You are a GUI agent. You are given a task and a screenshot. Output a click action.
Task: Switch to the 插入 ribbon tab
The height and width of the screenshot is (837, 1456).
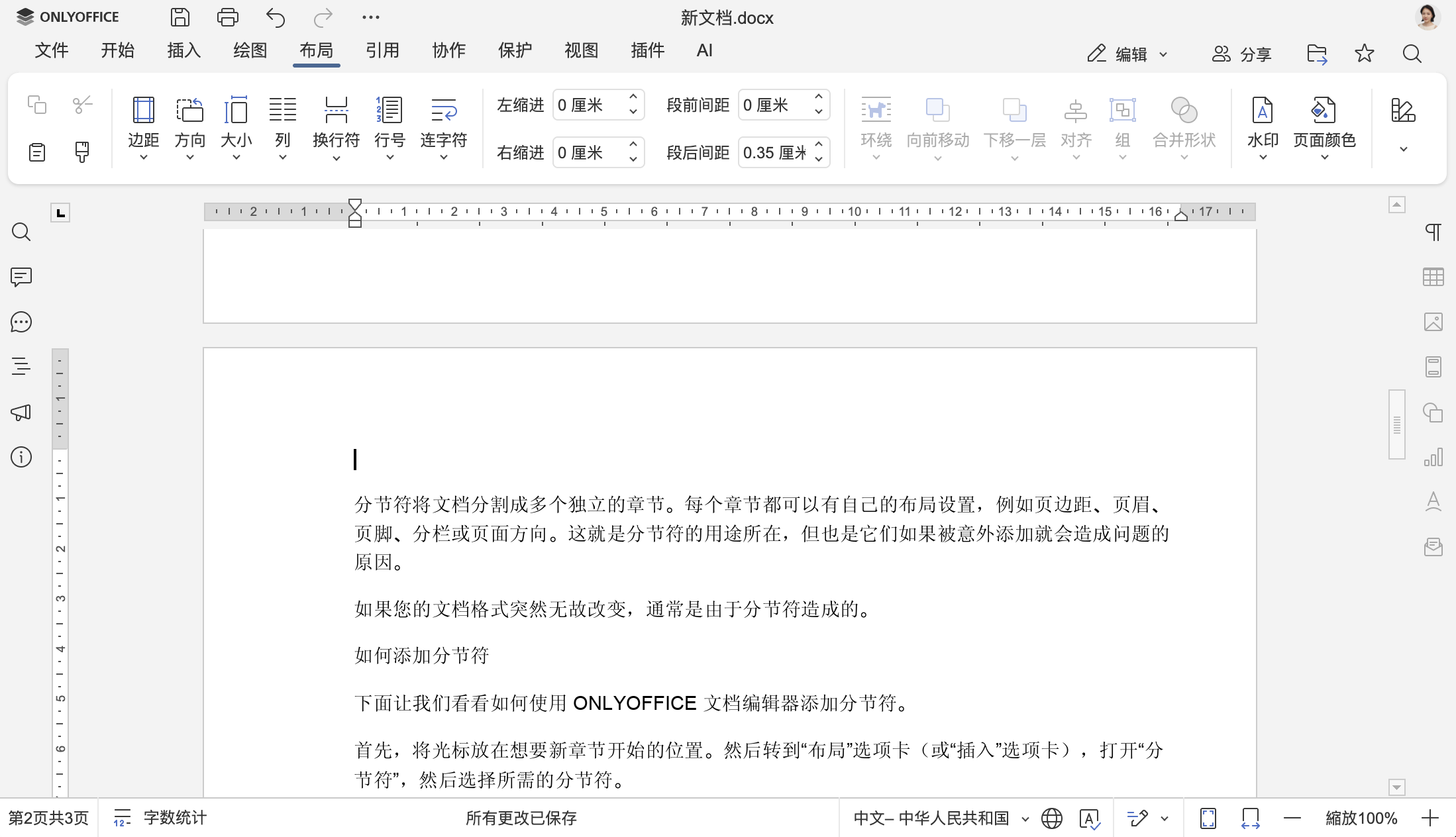click(183, 50)
